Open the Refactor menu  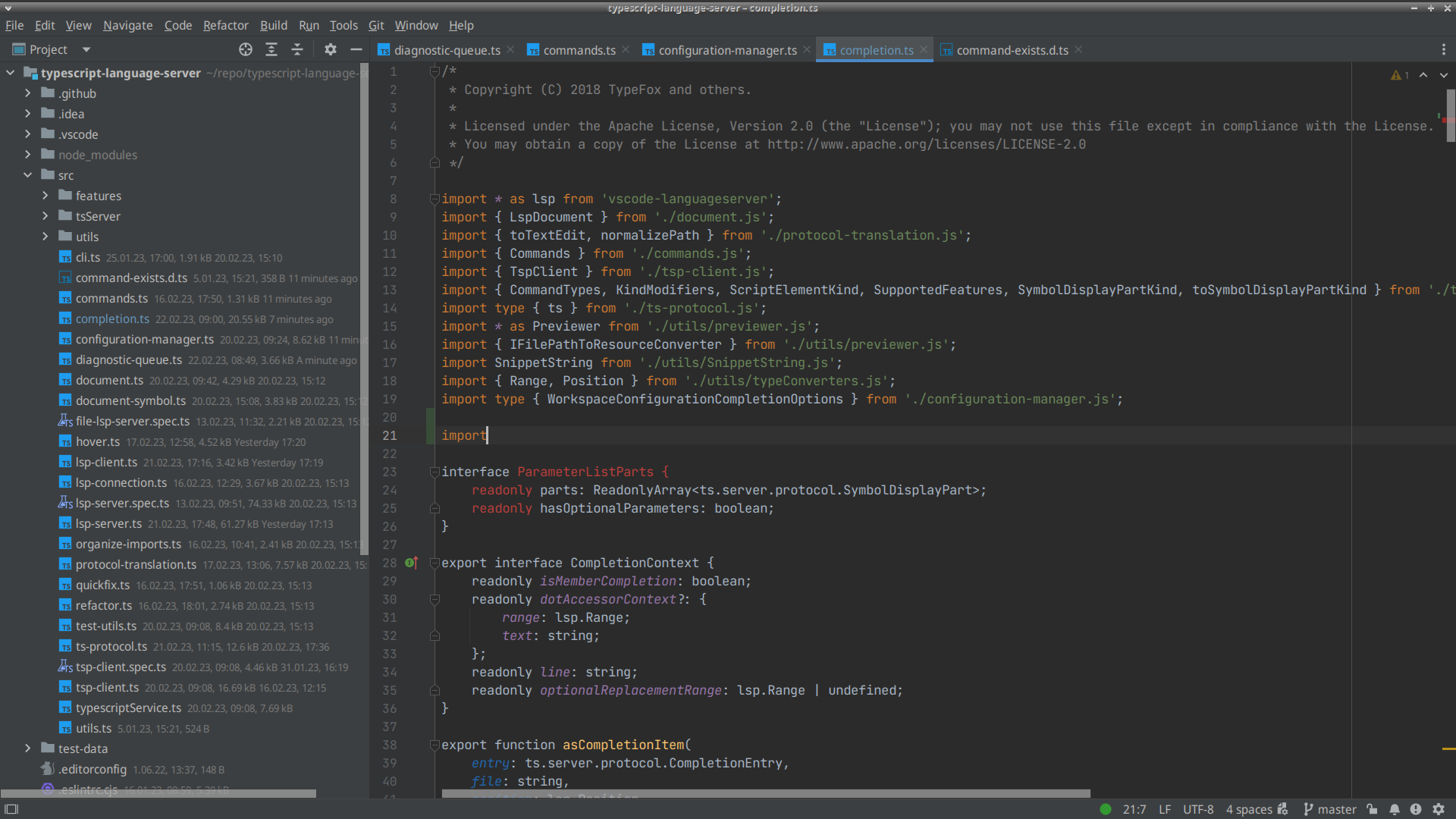[x=225, y=25]
